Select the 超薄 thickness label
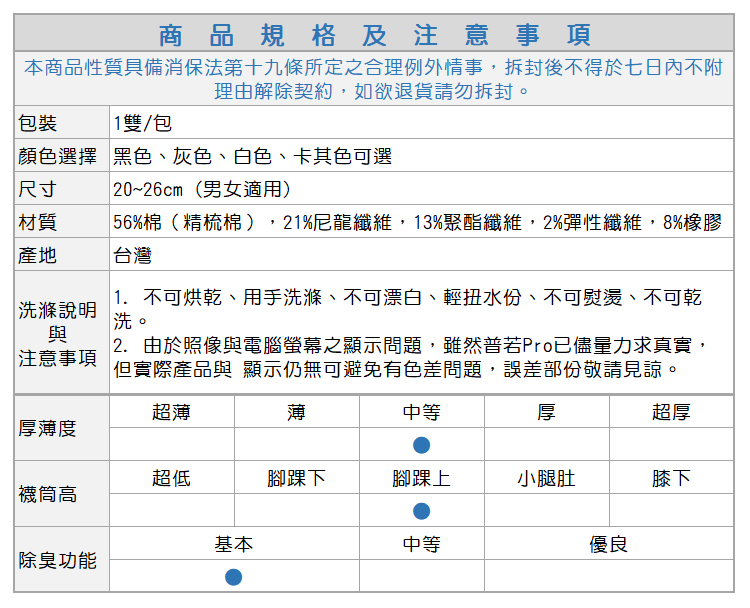 coord(171,412)
